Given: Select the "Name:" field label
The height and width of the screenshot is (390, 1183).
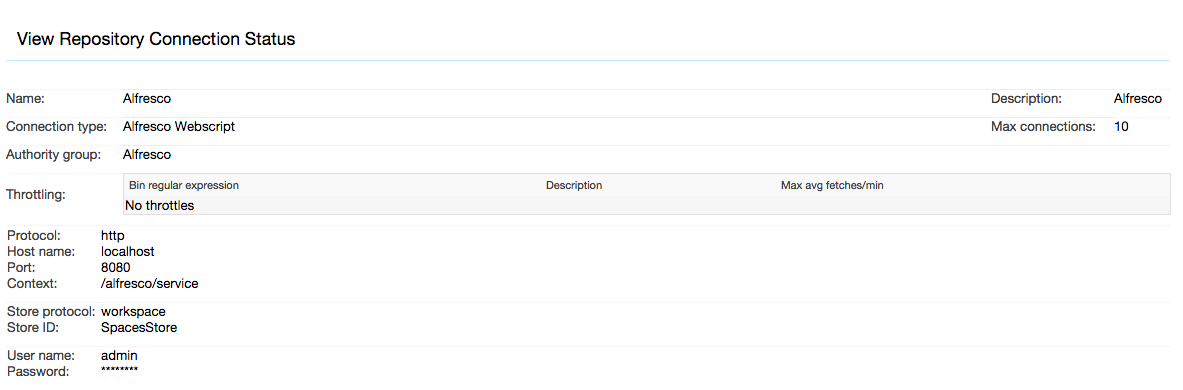Looking at the screenshot, I should pos(26,99).
